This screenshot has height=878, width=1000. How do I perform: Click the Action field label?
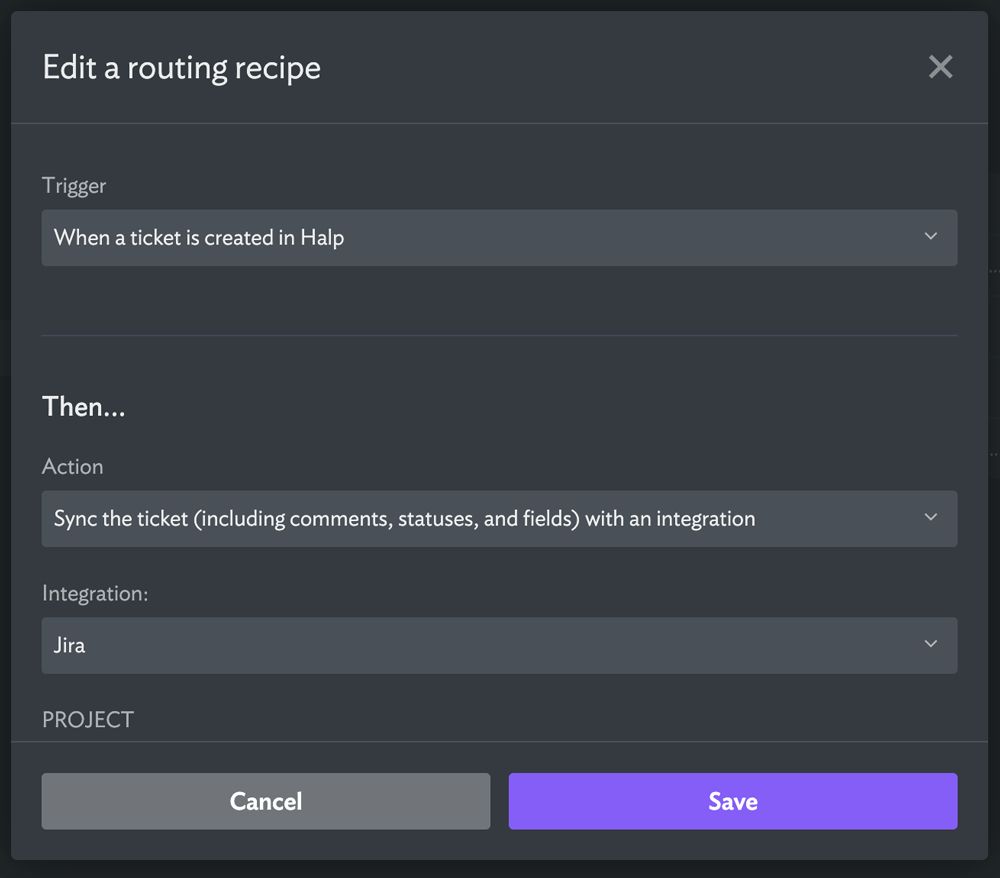click(73, 467)
